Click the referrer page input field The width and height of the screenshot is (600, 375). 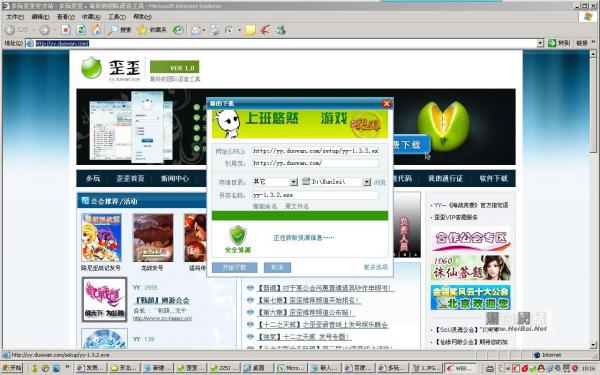[315, 163]
